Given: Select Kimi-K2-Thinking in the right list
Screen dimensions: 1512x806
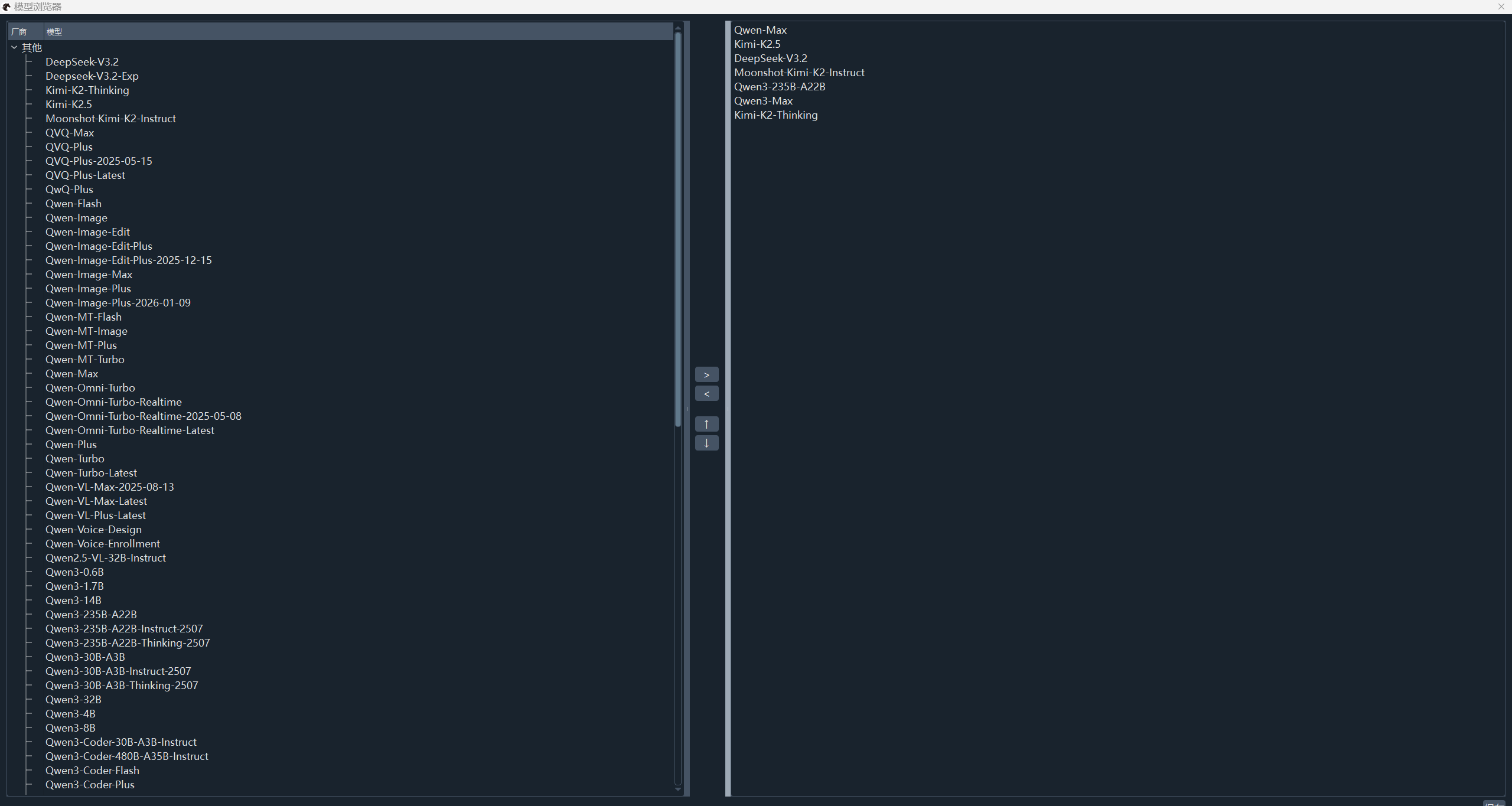Looking at the screenshot, I should click(775, 115).
